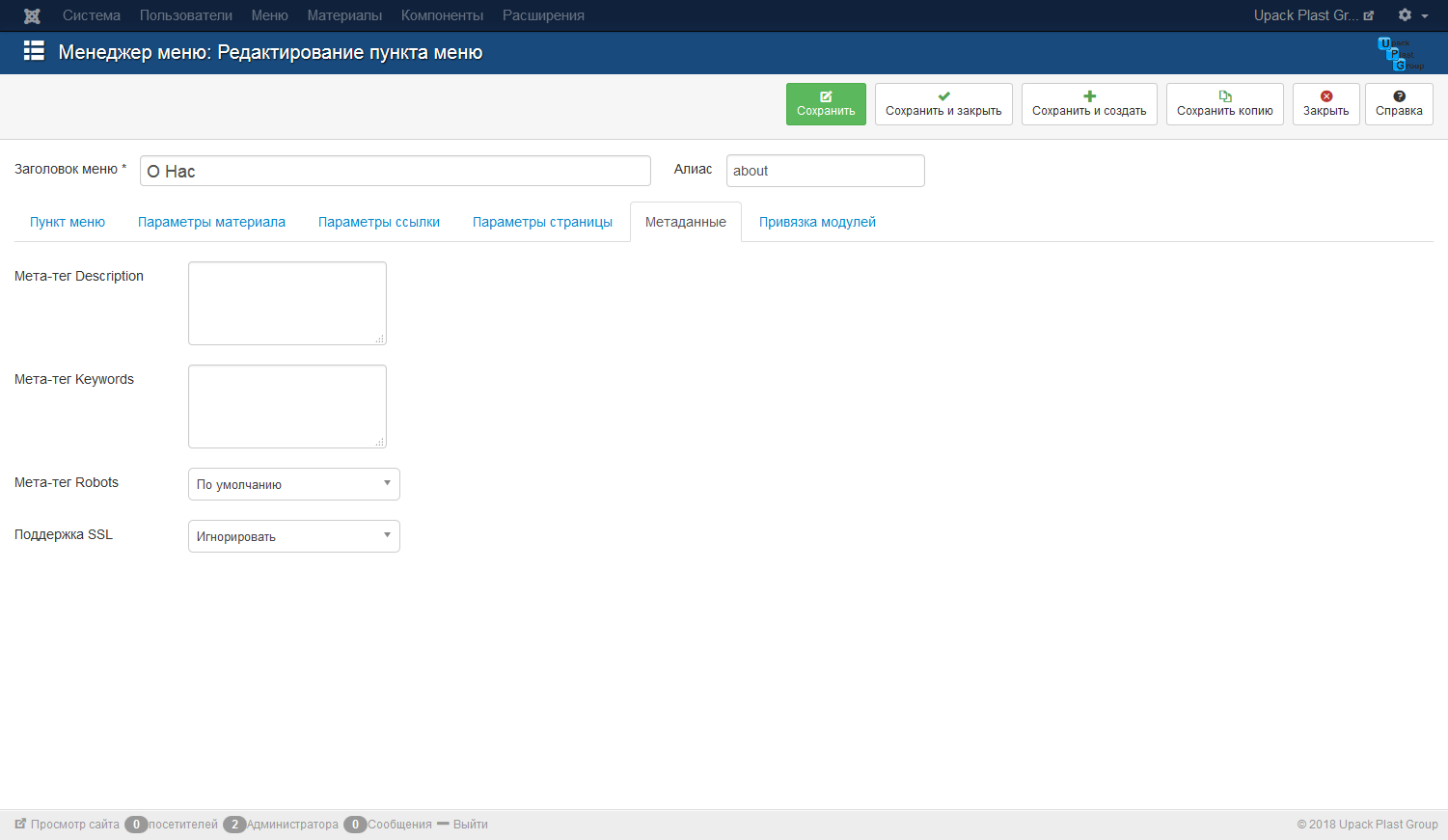The image size is (1448, 840).
Task: Click the Поддержка SSL label
Action: [64, 534]
